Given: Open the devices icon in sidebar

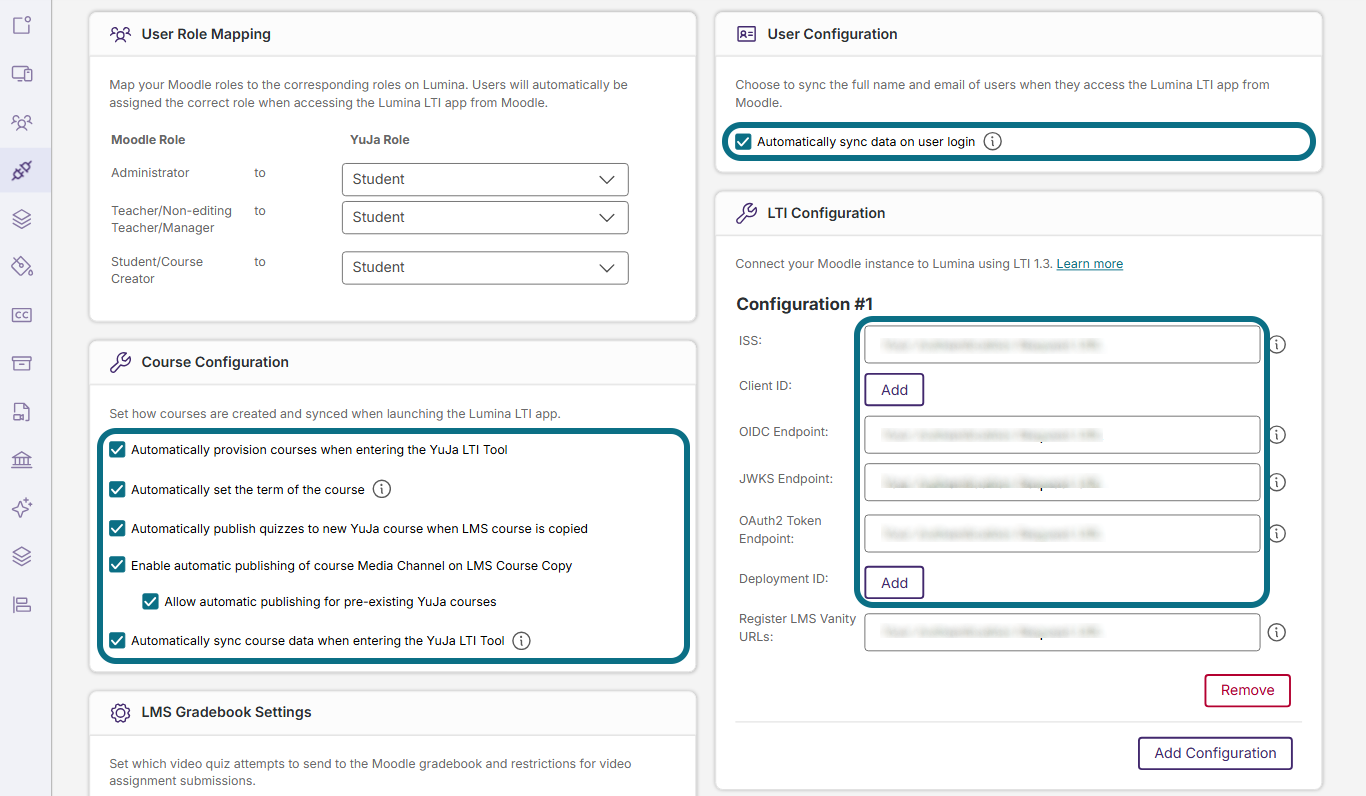Looking at the screenshot, I should 22,74.
